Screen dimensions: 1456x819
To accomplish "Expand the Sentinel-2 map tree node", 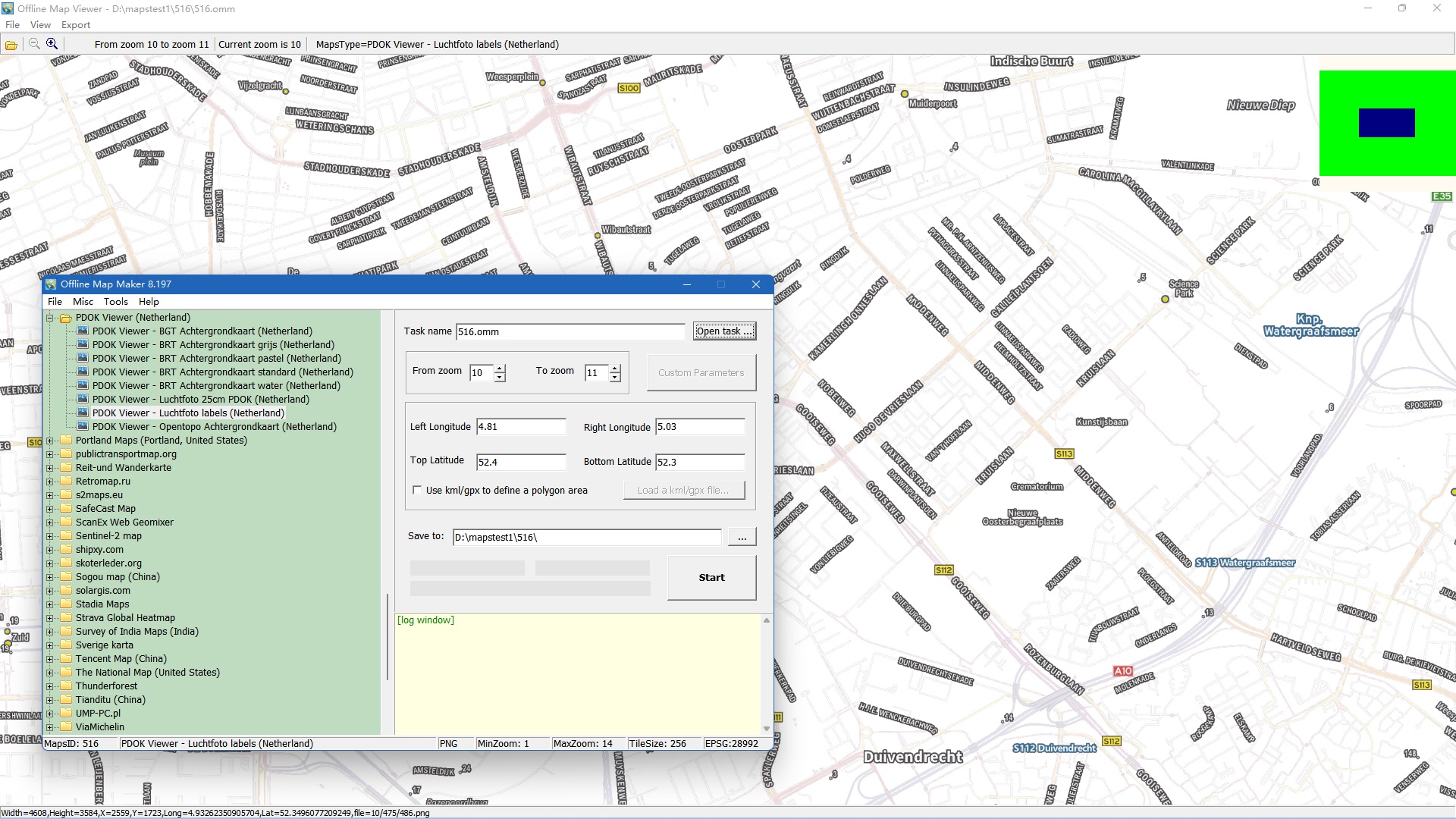I will (x=50, y=536).
